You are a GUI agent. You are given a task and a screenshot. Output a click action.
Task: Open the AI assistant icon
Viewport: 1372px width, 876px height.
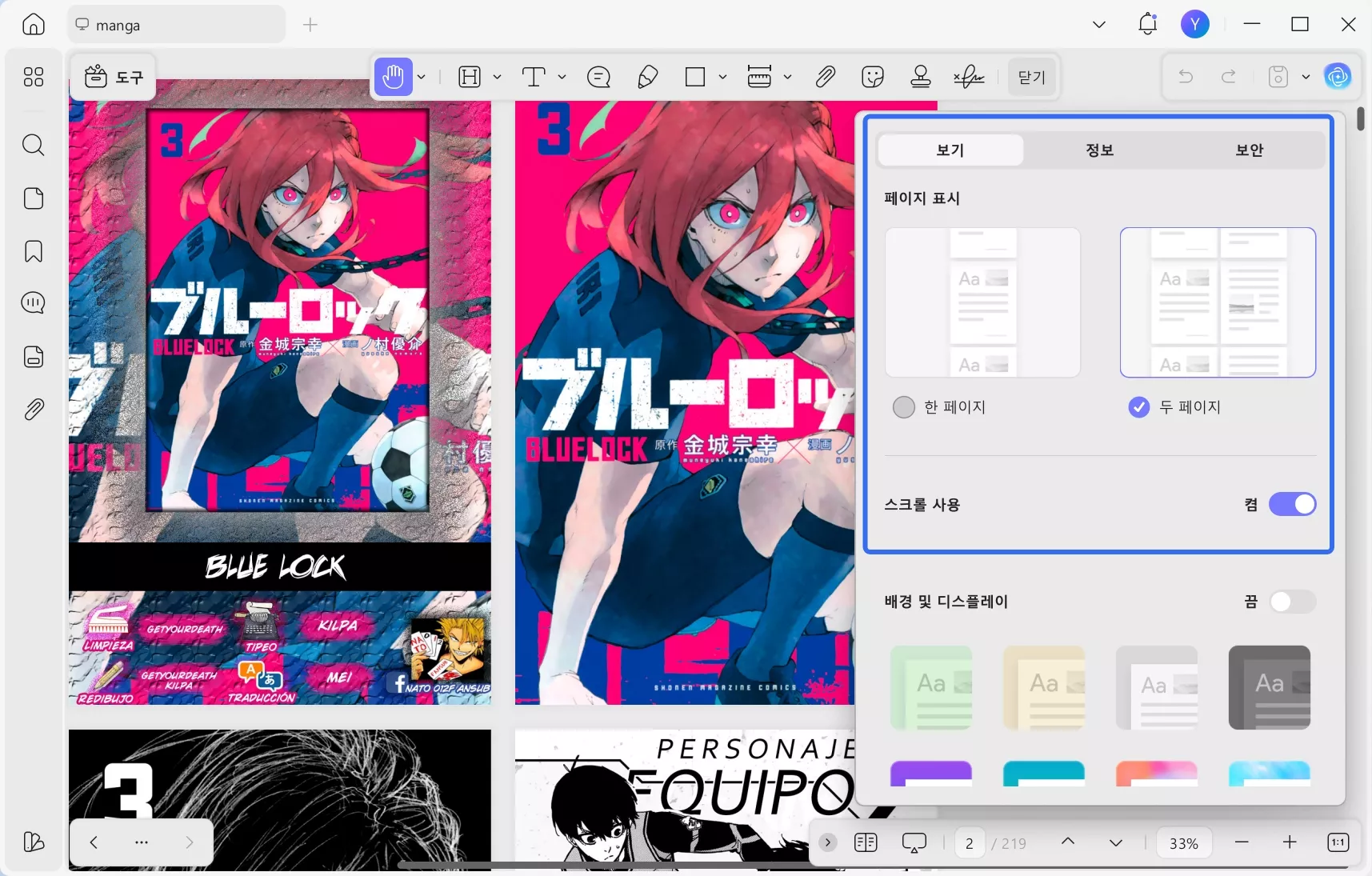(x=1338, y=77)
